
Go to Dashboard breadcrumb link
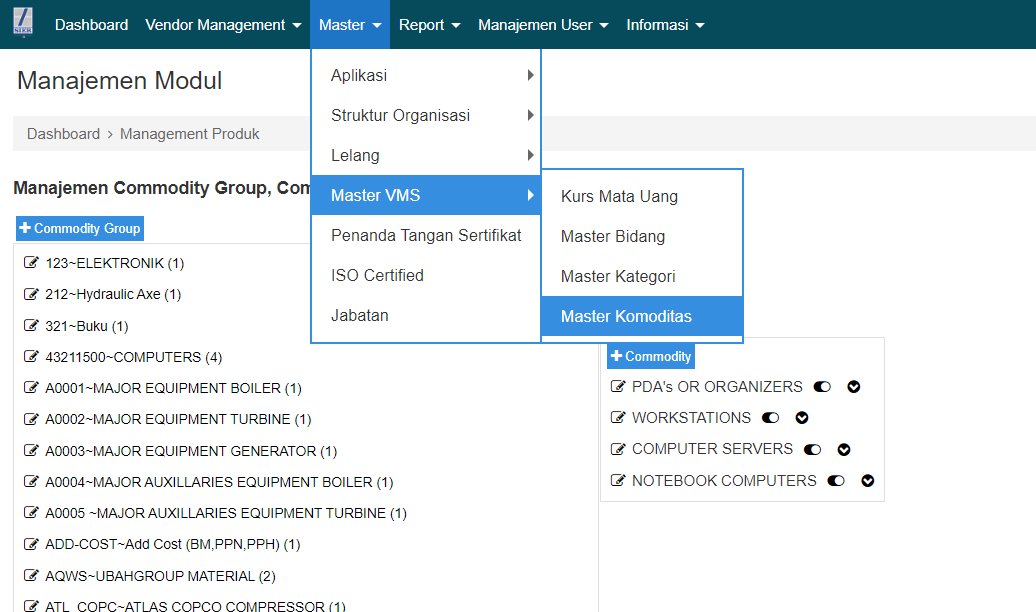[63, 134]
